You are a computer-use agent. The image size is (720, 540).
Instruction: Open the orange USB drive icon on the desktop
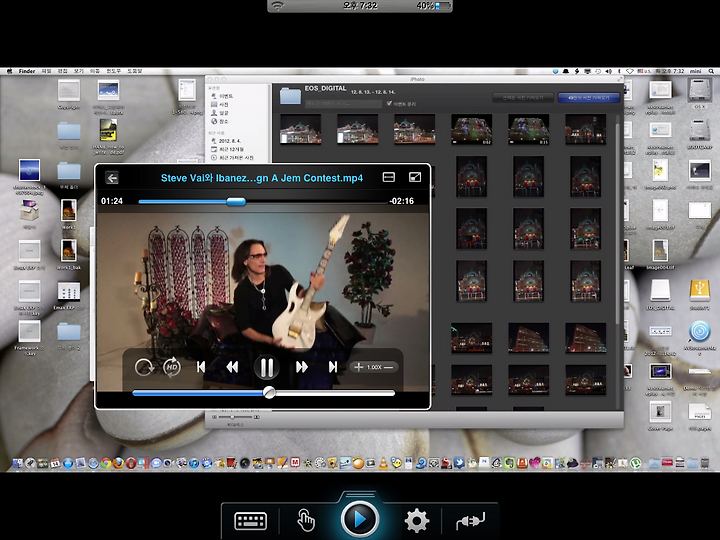coord(699,290)
